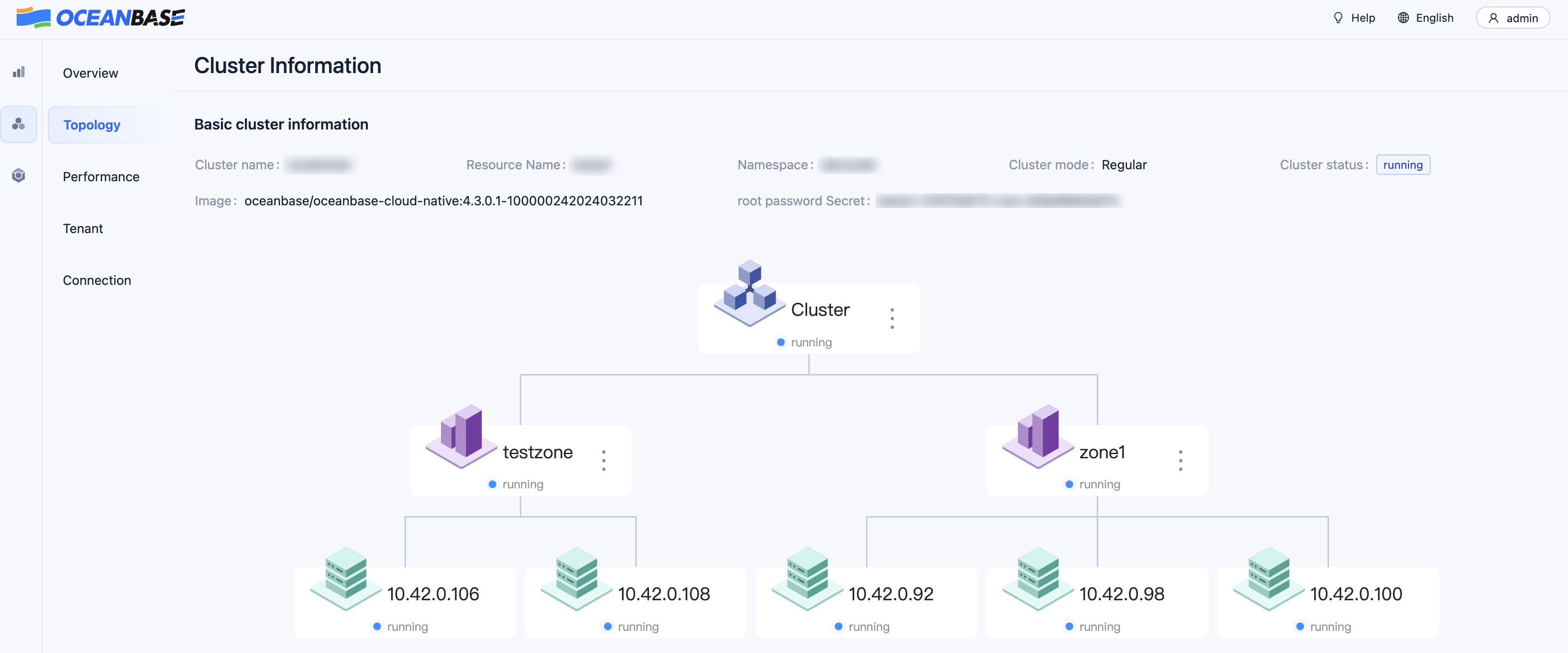Open Performance menu item
Viewport: 1568px width, 653px height.
click(x=101, y=177)
